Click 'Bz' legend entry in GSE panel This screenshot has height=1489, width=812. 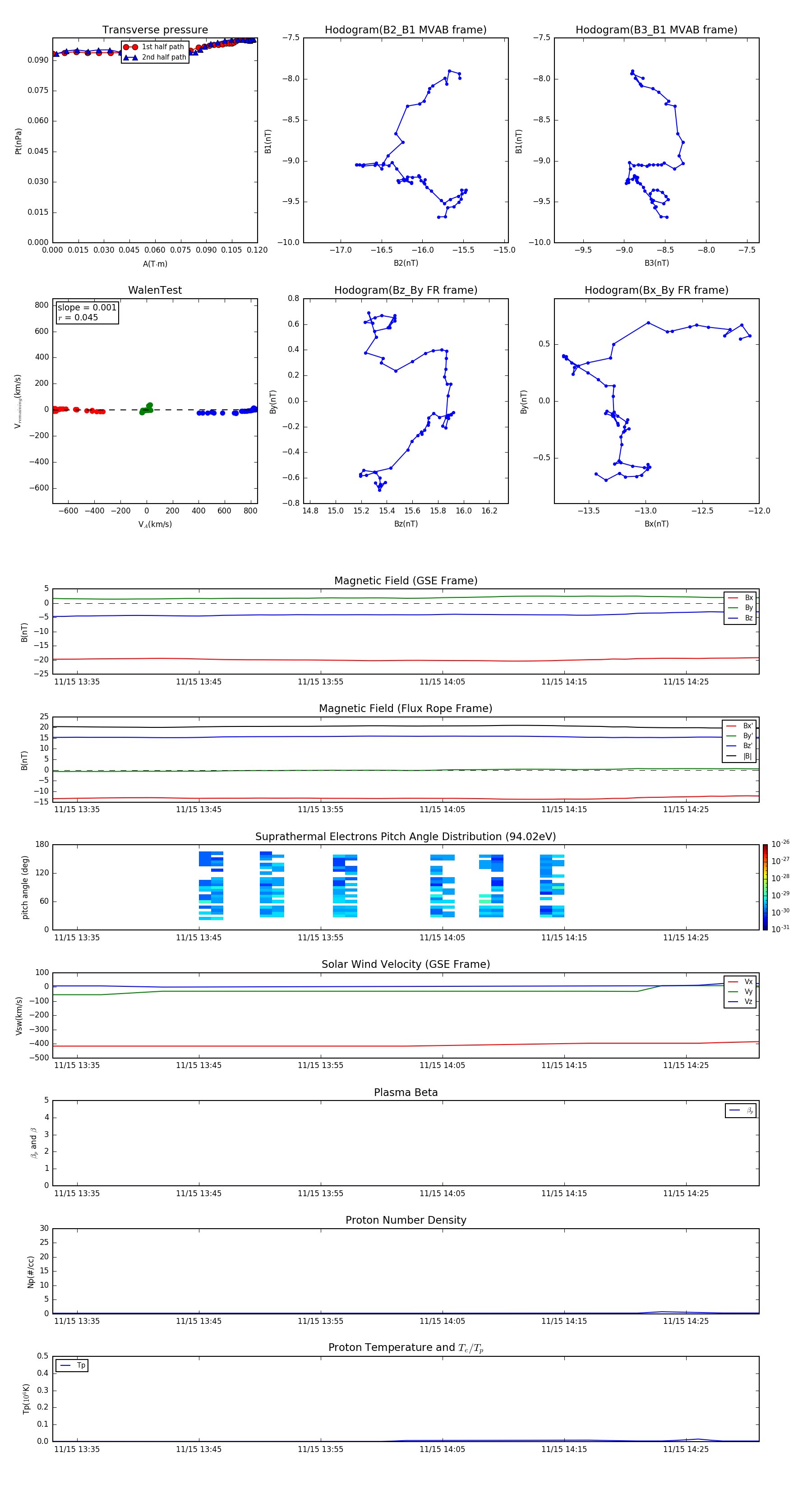740,619
